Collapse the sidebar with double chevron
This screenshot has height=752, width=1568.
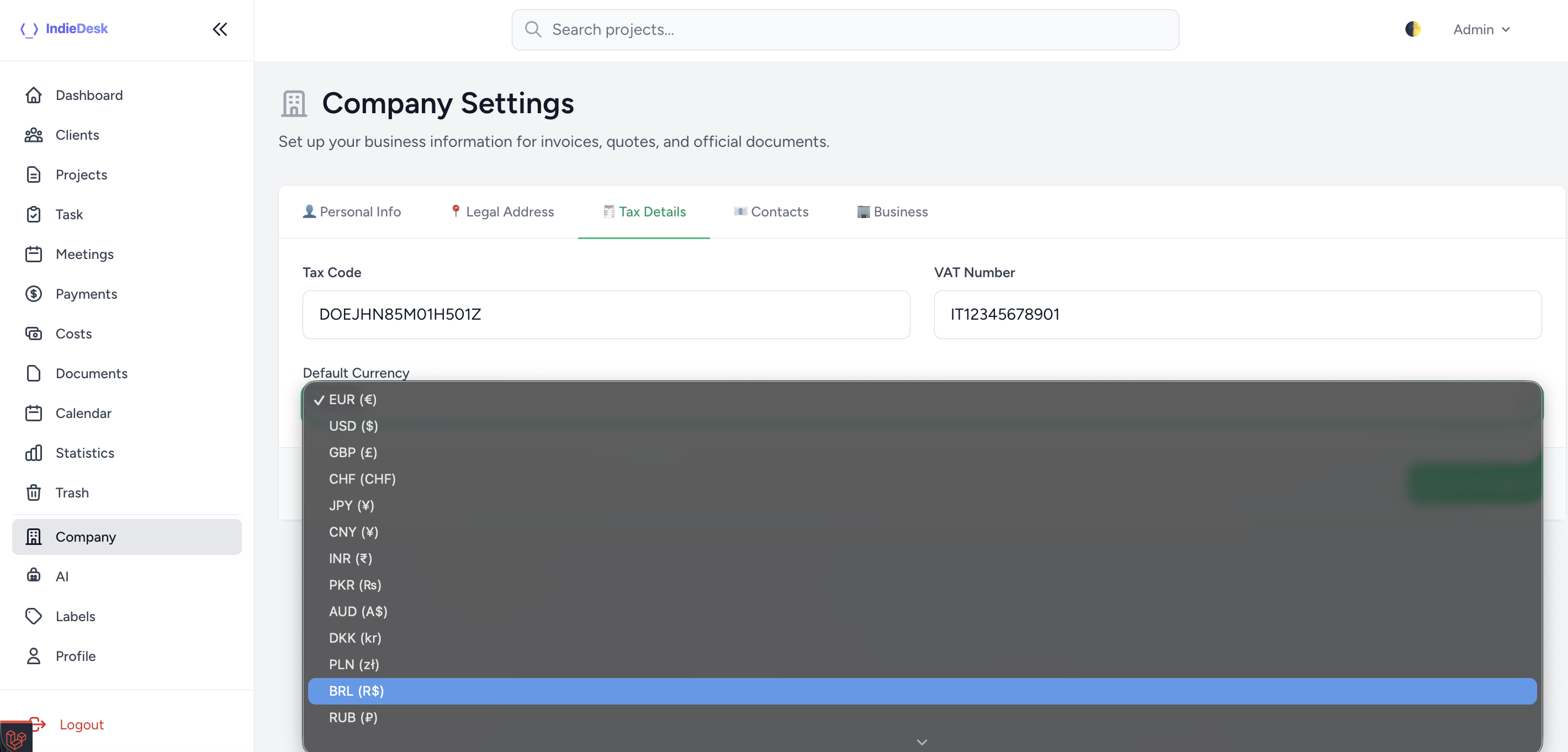pyautogui.click(x=220, y=29)
